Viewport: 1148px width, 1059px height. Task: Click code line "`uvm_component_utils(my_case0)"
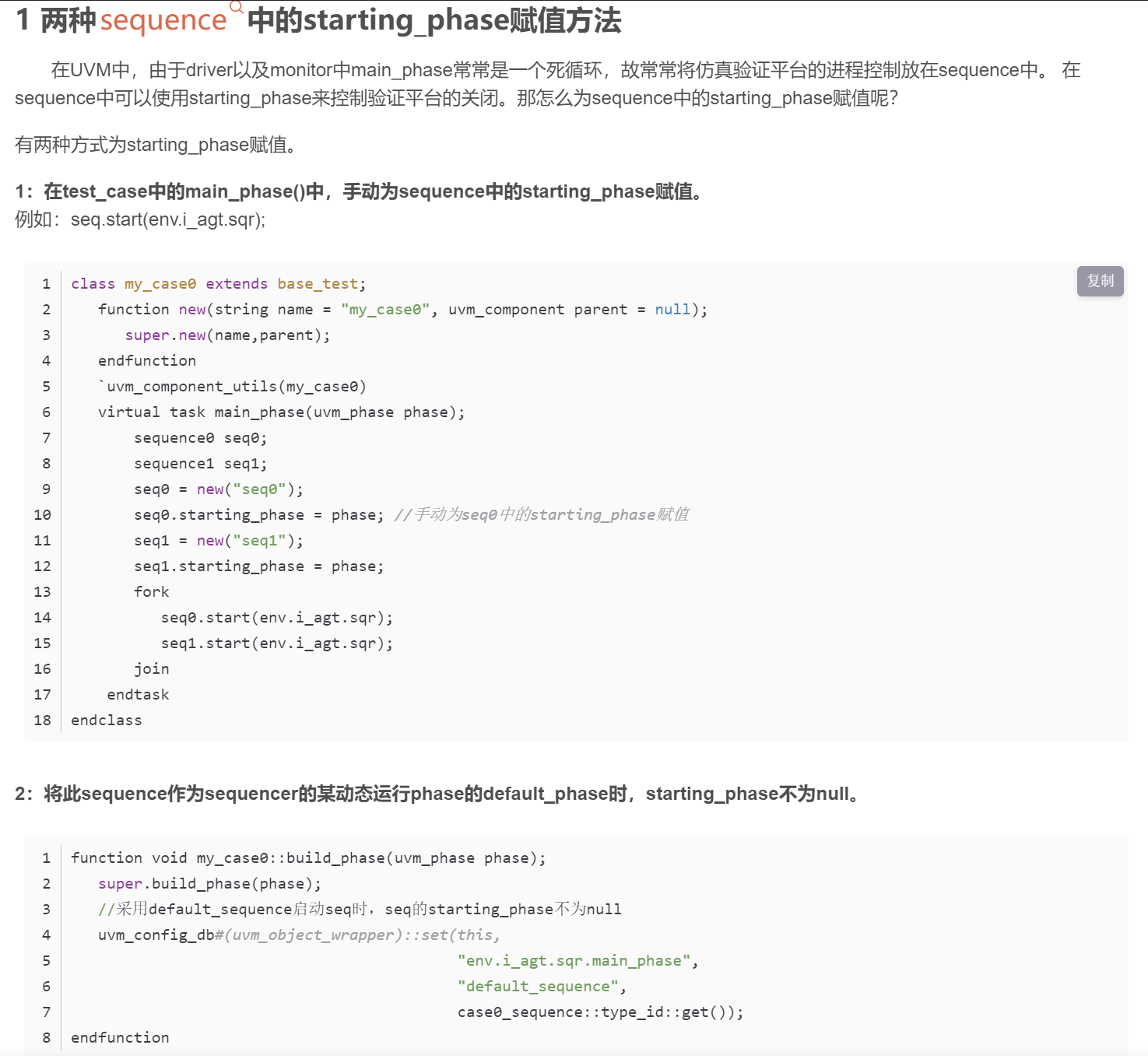click(232, 387)
